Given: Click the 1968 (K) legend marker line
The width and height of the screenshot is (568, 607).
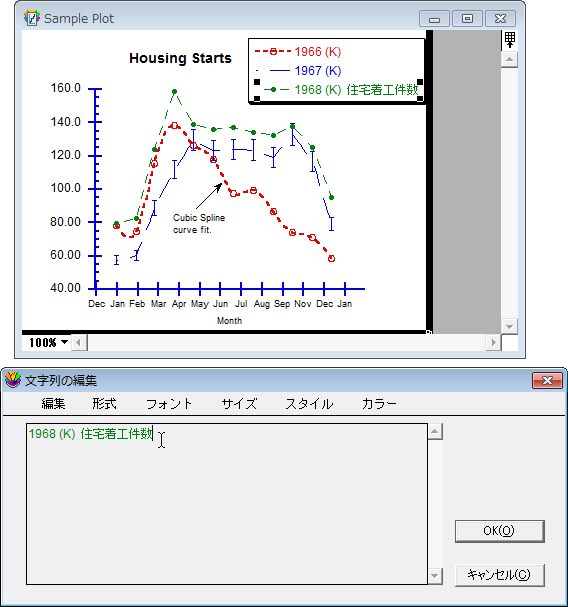Looking at the screenshot, I should coord(273,89).
